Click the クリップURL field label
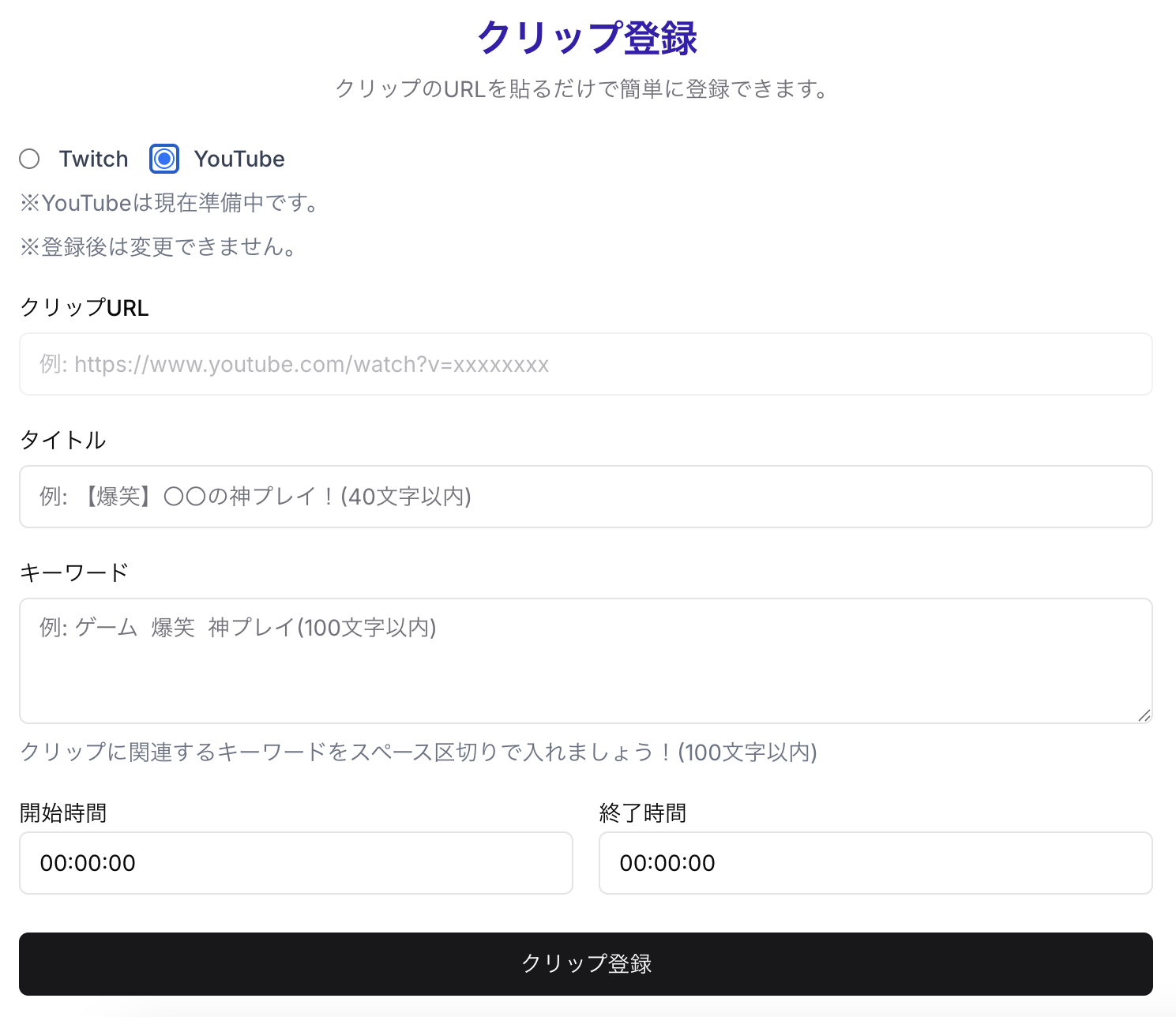Screen dimensions: 1176x1017 [x=85, y=308]
